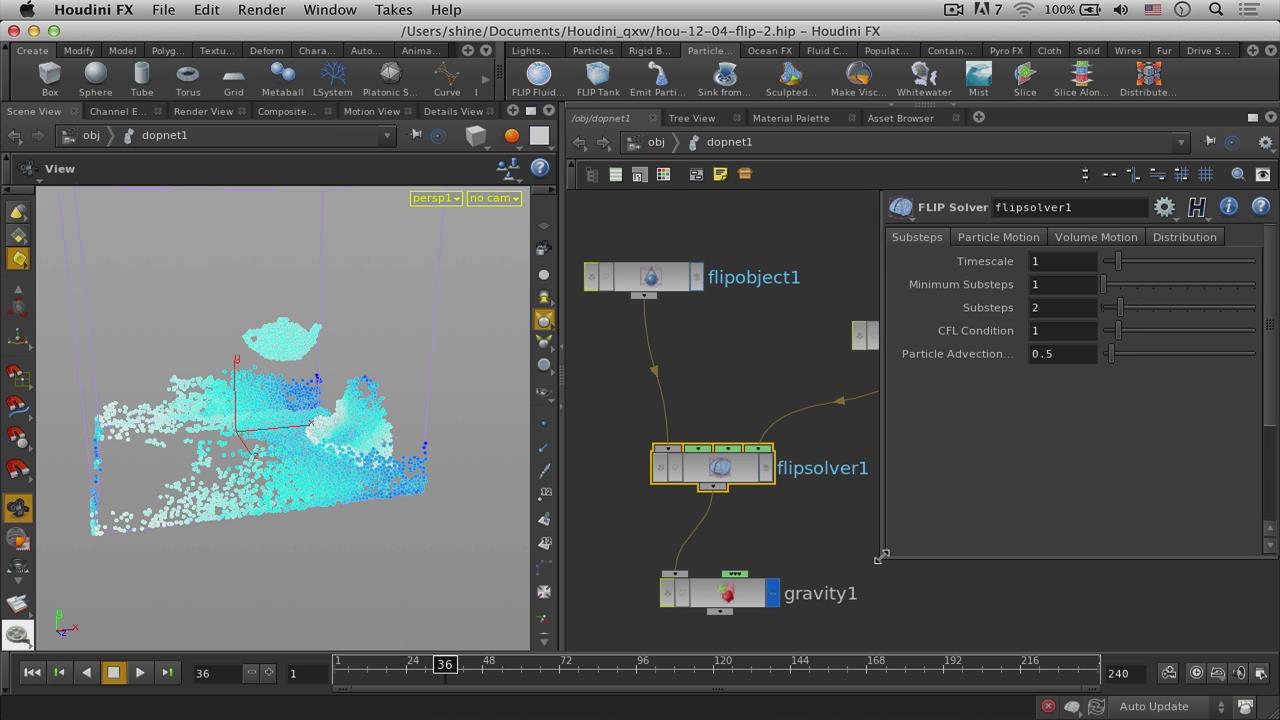Create a Grid from the shelf

point(233,78)
